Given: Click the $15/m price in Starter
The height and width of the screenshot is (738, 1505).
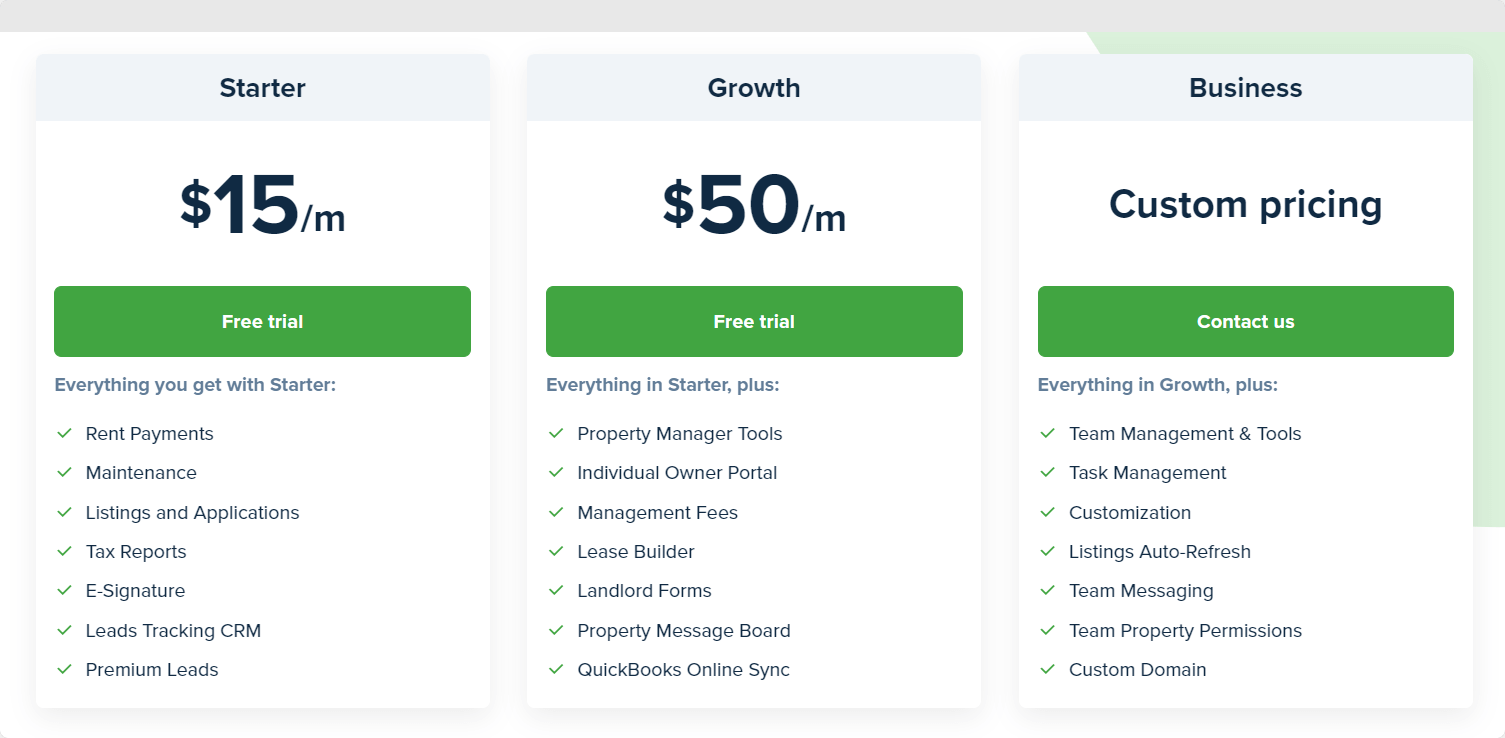Looking at the screenshot, I should [x=262, y=205].
